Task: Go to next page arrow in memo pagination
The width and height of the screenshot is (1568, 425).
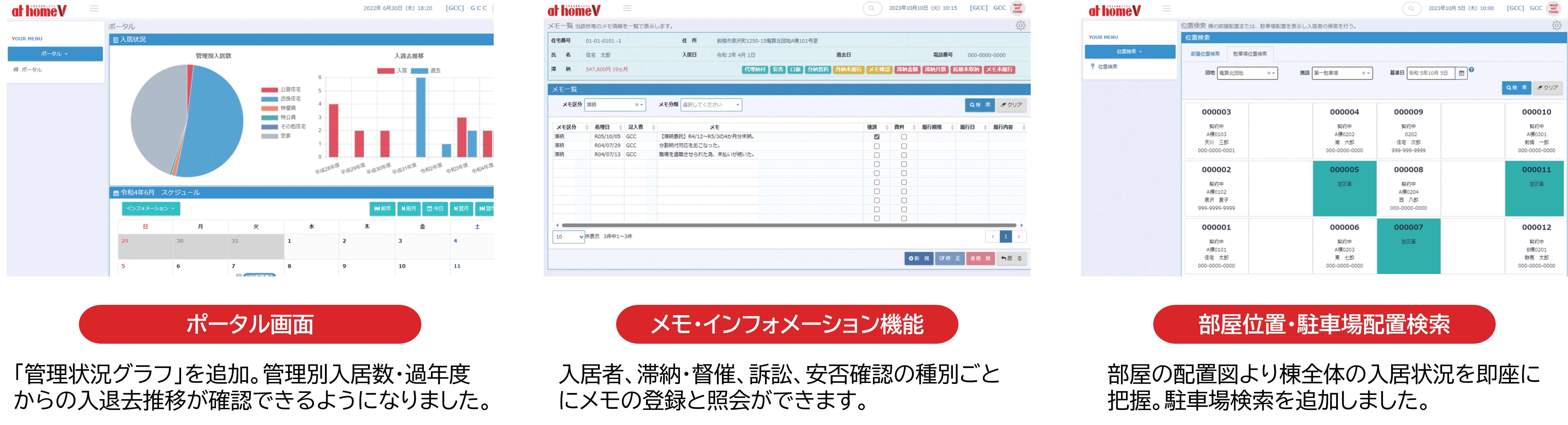Action: 1019,236
